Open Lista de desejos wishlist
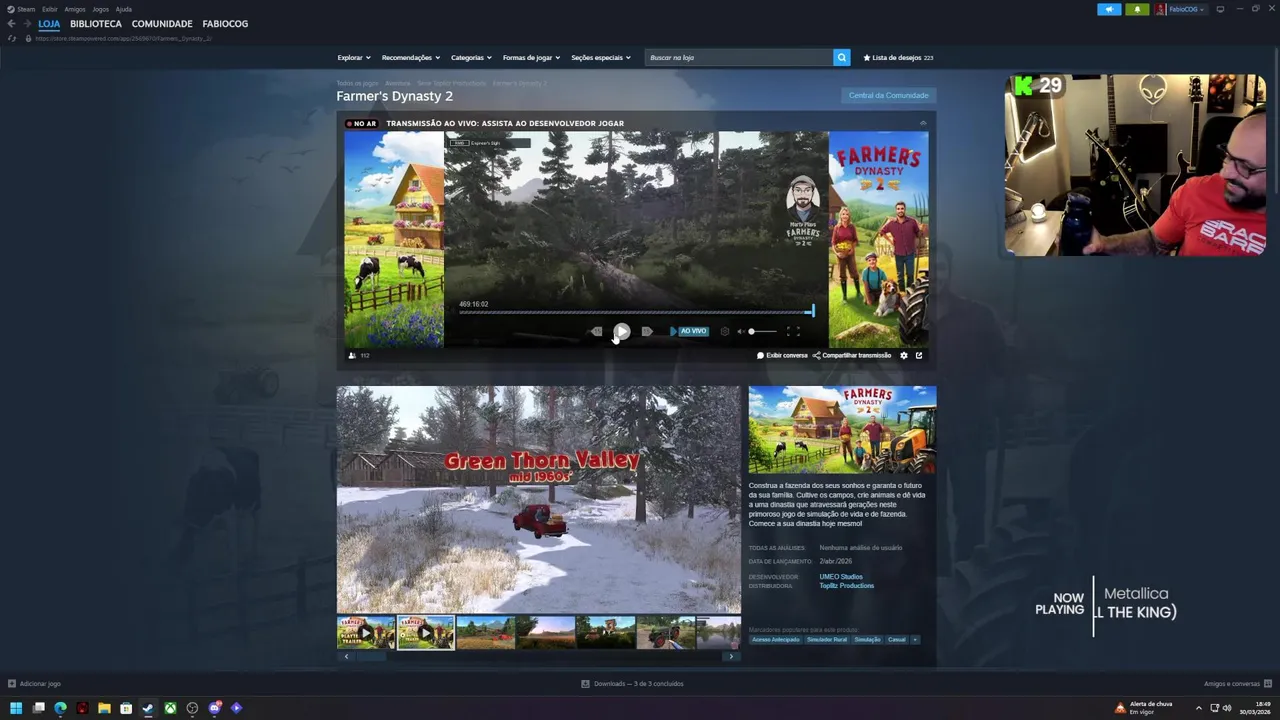The height and width of the screenshot is (720, 1280). 898,58
